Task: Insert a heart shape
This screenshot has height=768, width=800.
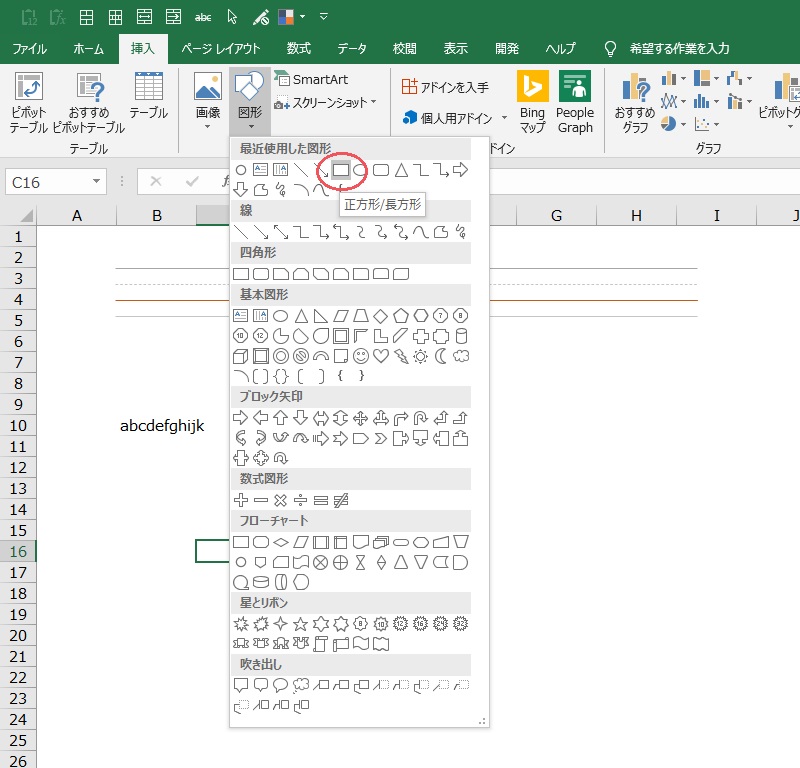Action: coord(381,356)
